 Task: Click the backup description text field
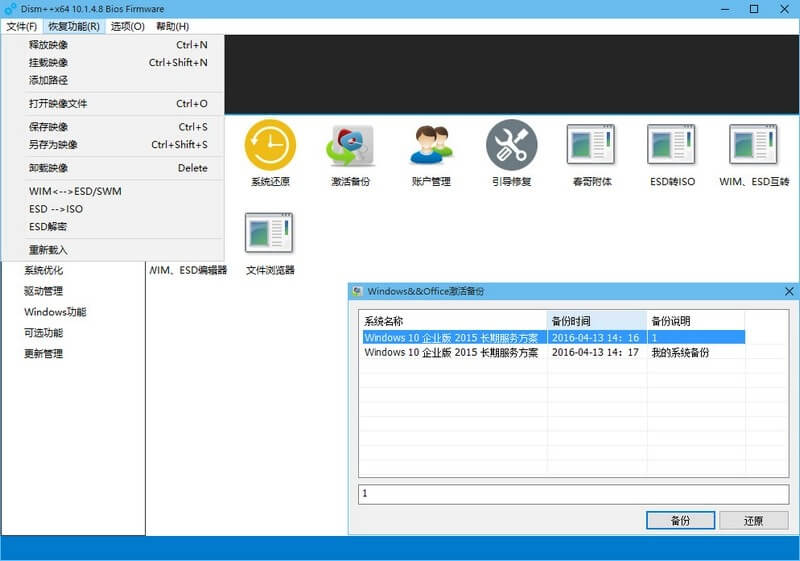(573, 494)
